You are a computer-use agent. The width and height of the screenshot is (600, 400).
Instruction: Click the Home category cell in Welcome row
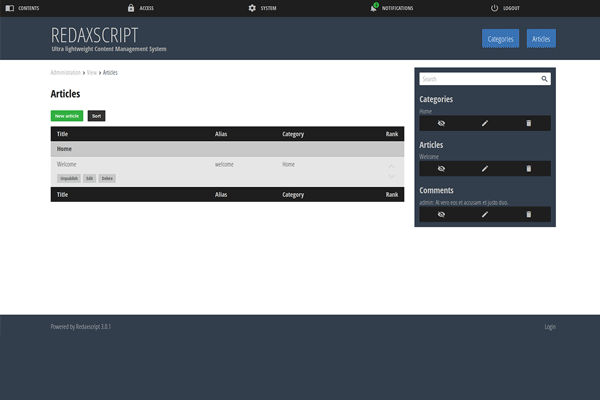coord(289,164)
